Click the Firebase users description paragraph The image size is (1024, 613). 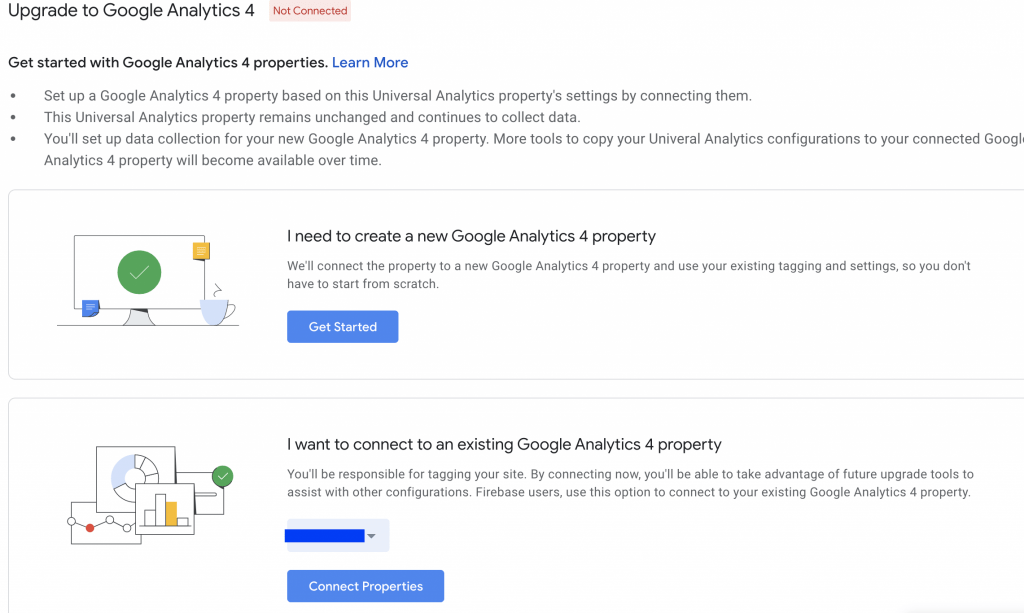[630, 483]
